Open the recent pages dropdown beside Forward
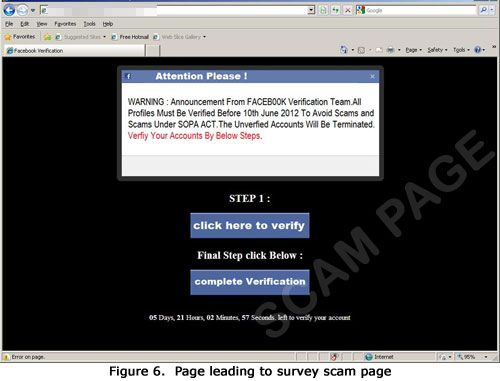This screenshot has height=381, width=500. 33,11
